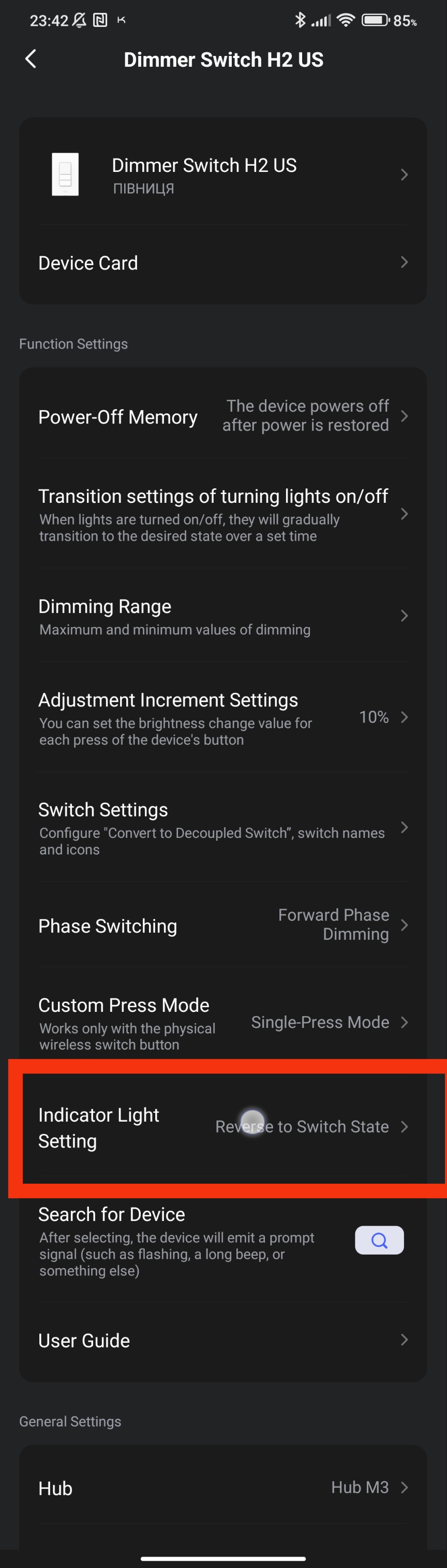Open transition settings for turning lights on/off
The image size is (447, 1568).
click(222, 514)
